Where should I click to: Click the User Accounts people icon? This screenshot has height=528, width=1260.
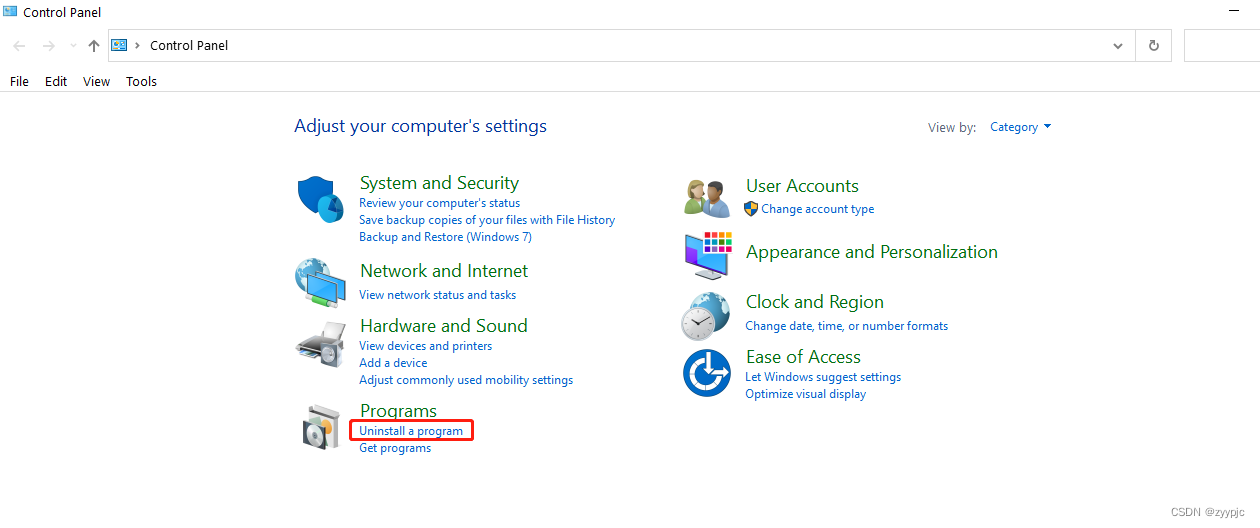[707, 198]
